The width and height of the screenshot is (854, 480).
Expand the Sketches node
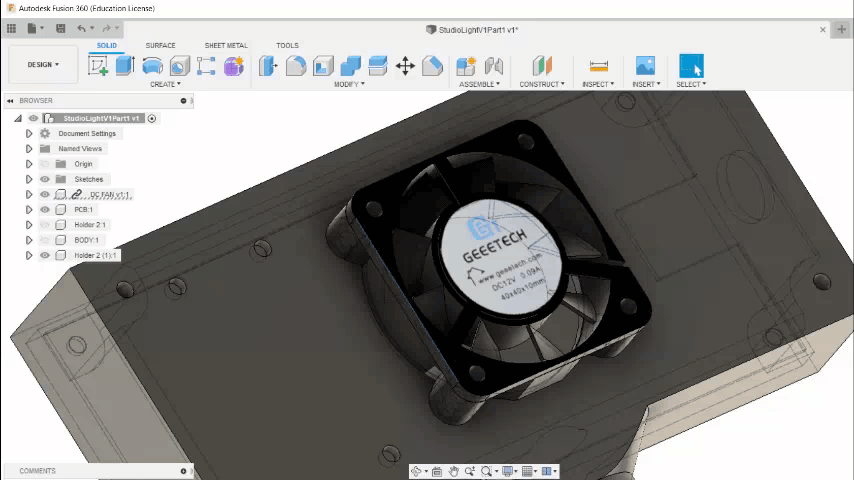pos(29,179)
